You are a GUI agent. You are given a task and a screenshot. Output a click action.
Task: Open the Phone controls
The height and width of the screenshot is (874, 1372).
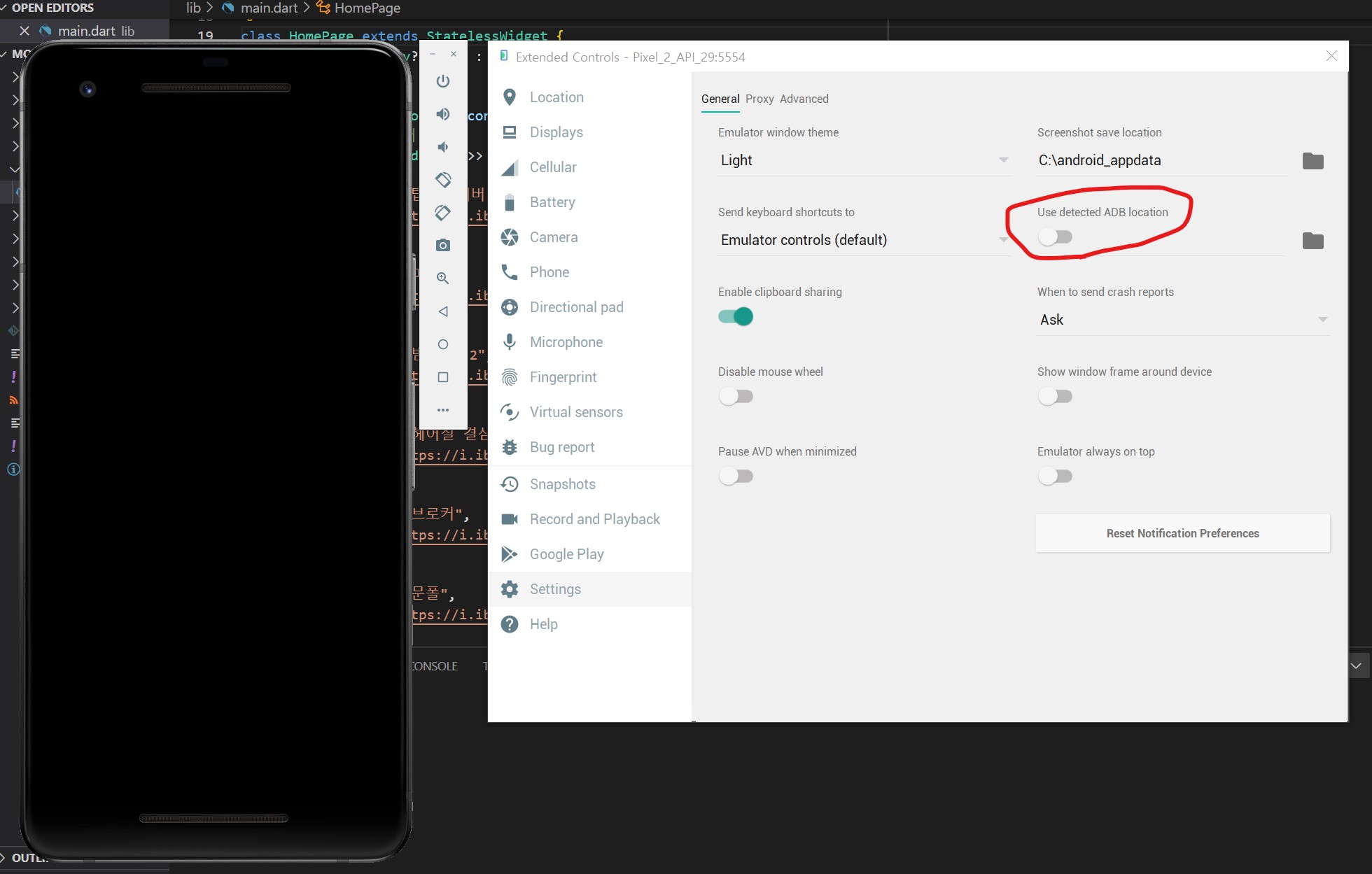coord(589,272)
